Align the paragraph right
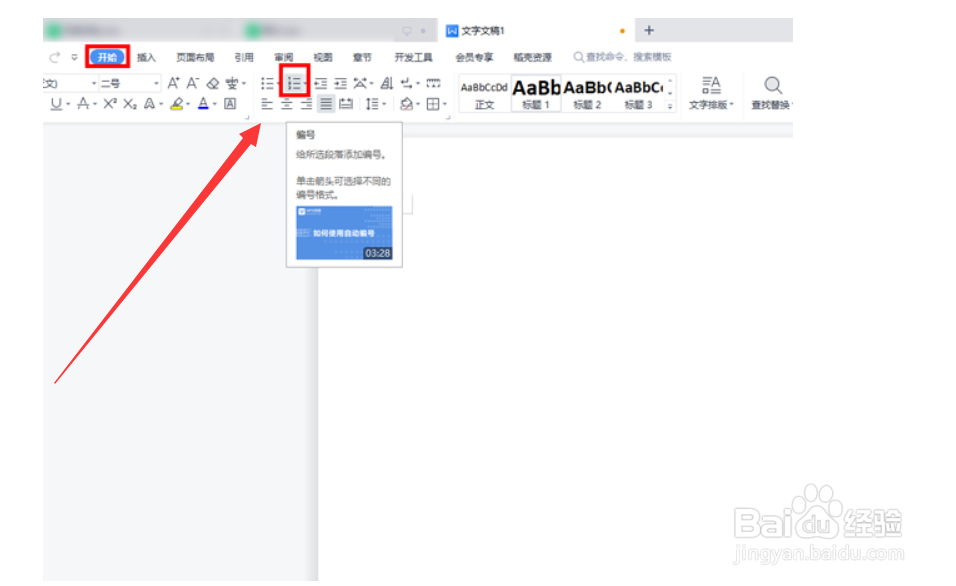 [x=306, y=104]
